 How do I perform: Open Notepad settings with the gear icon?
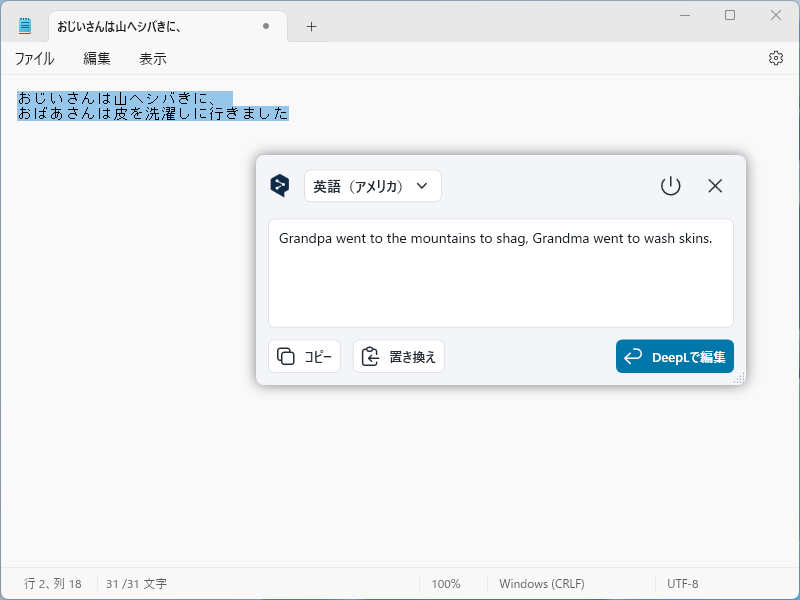click(776, 58)
